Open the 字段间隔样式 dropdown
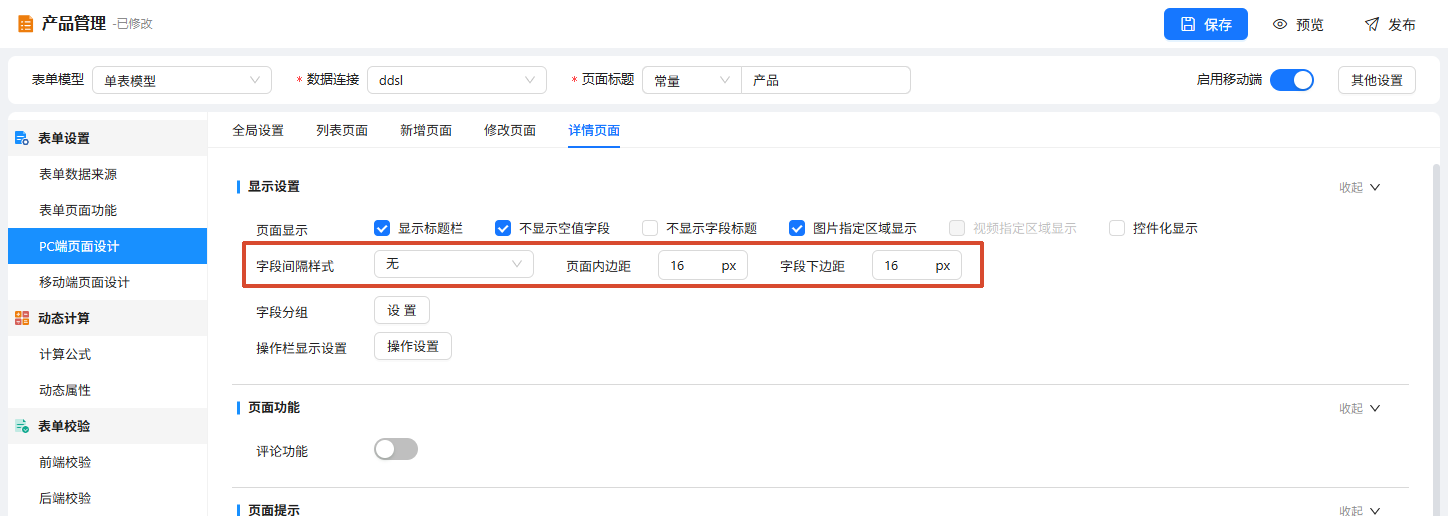This screenshot has width=1448, height=516. click(x=454, y=264)
